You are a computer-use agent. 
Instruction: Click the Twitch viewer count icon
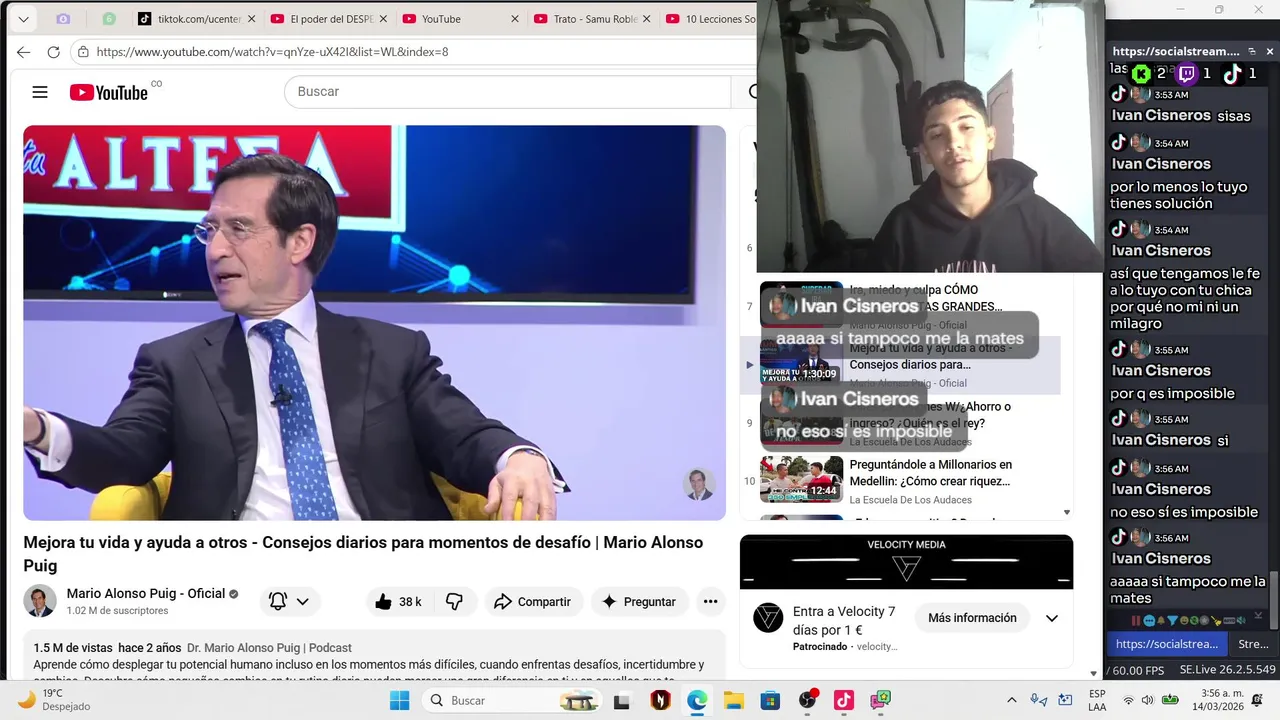point(1186,73)
